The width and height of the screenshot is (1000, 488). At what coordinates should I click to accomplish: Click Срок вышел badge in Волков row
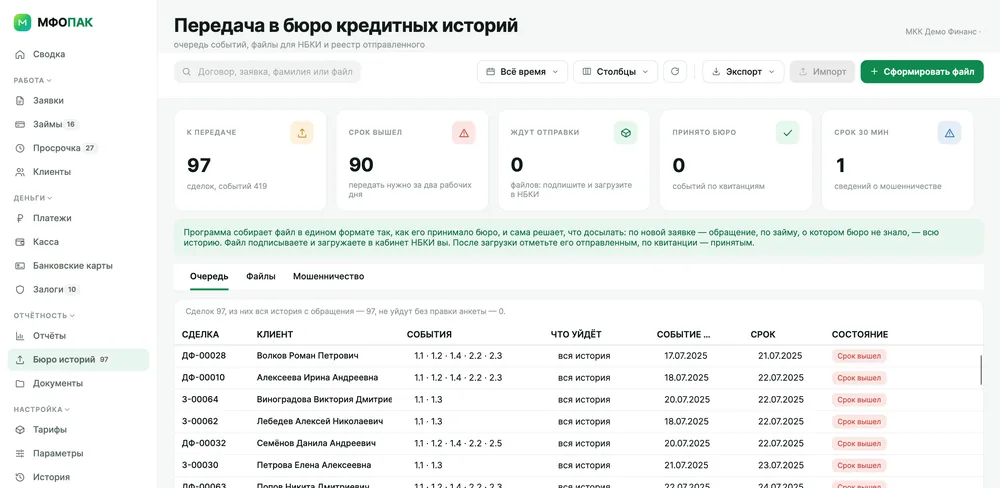(x=859, y=356)
